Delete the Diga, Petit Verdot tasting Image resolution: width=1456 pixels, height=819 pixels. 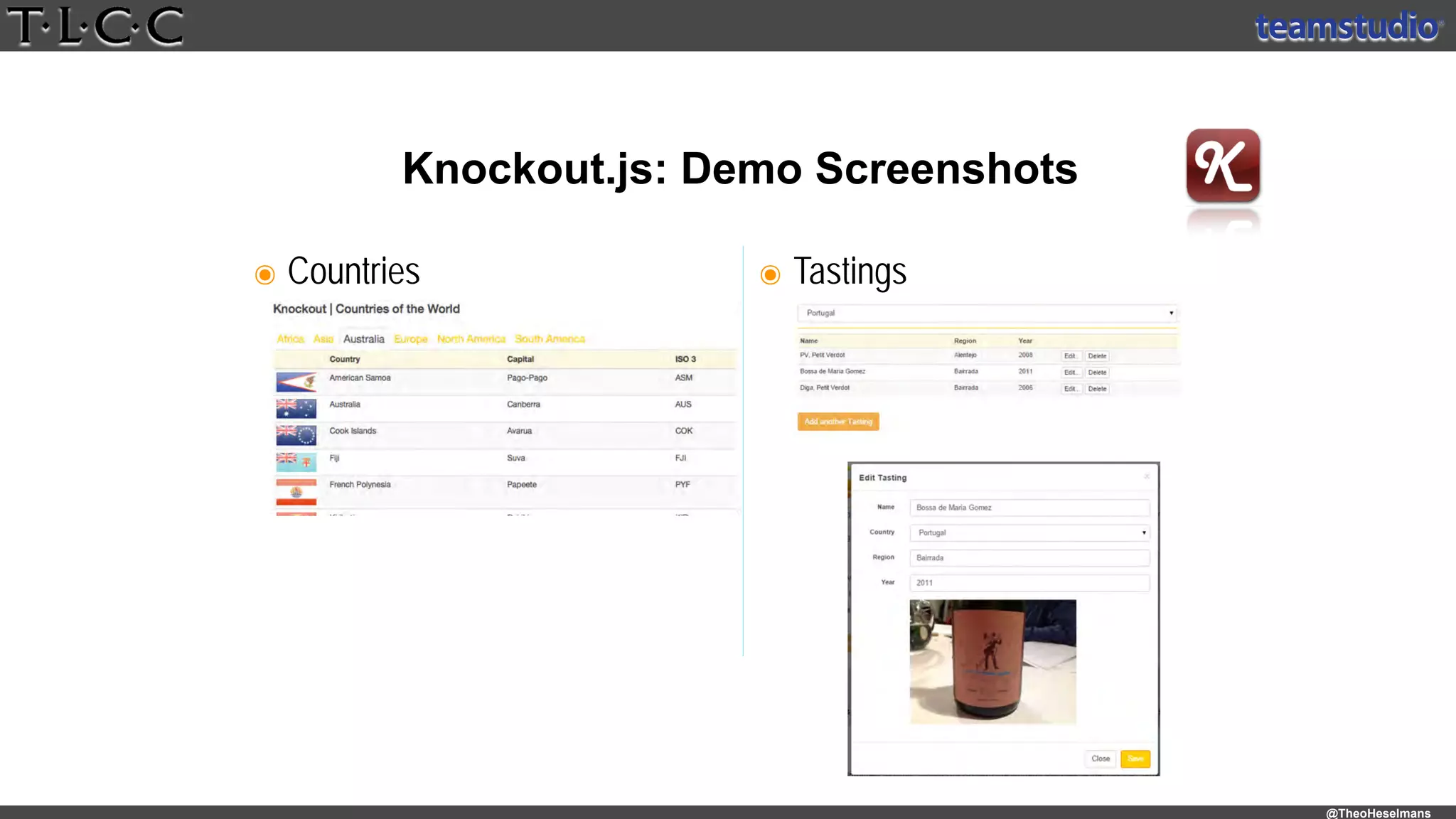tap(1097, 389)
